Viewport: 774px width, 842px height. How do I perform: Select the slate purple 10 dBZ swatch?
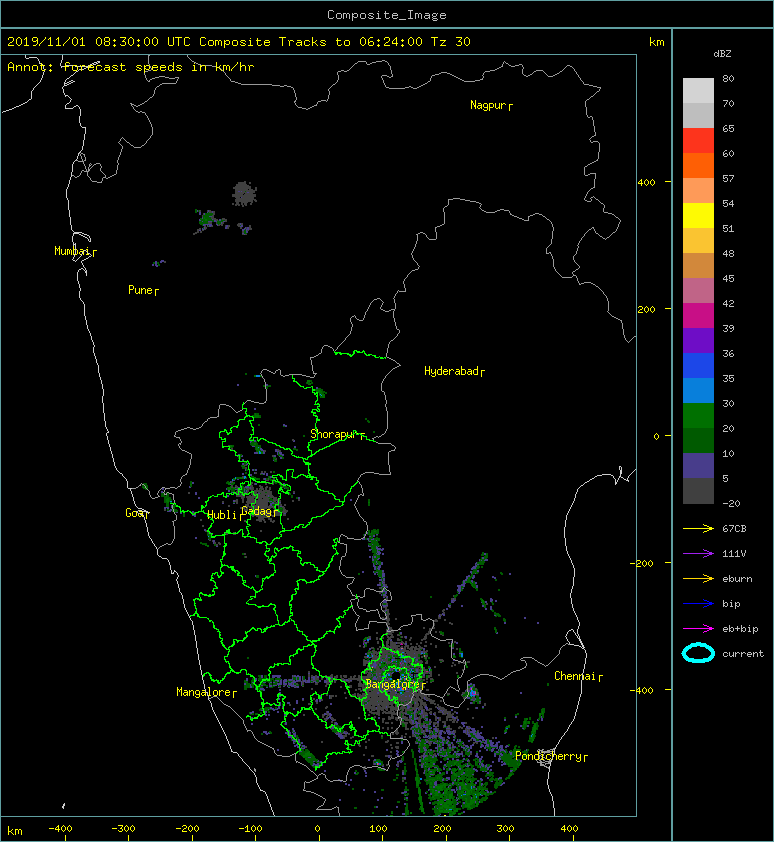(x=698, y=465)
